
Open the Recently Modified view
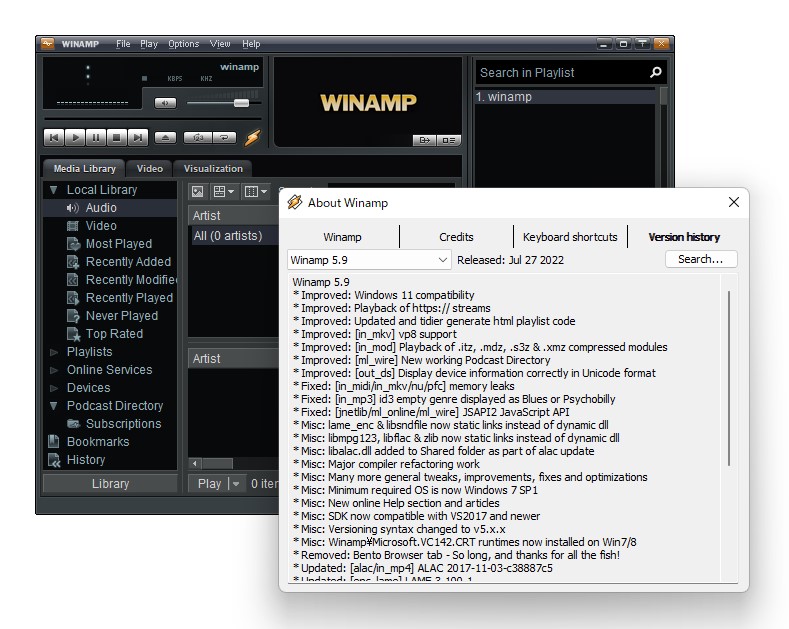coord(131,280)
